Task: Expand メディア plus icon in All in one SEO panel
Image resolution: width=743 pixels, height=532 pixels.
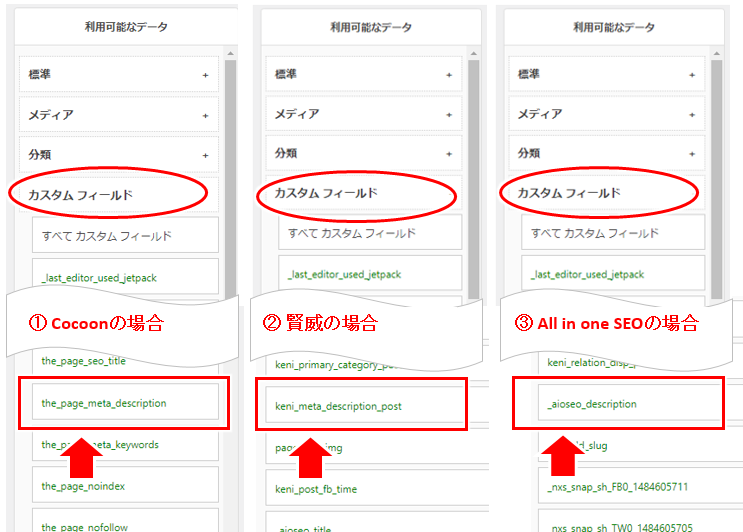Action: 692,115
